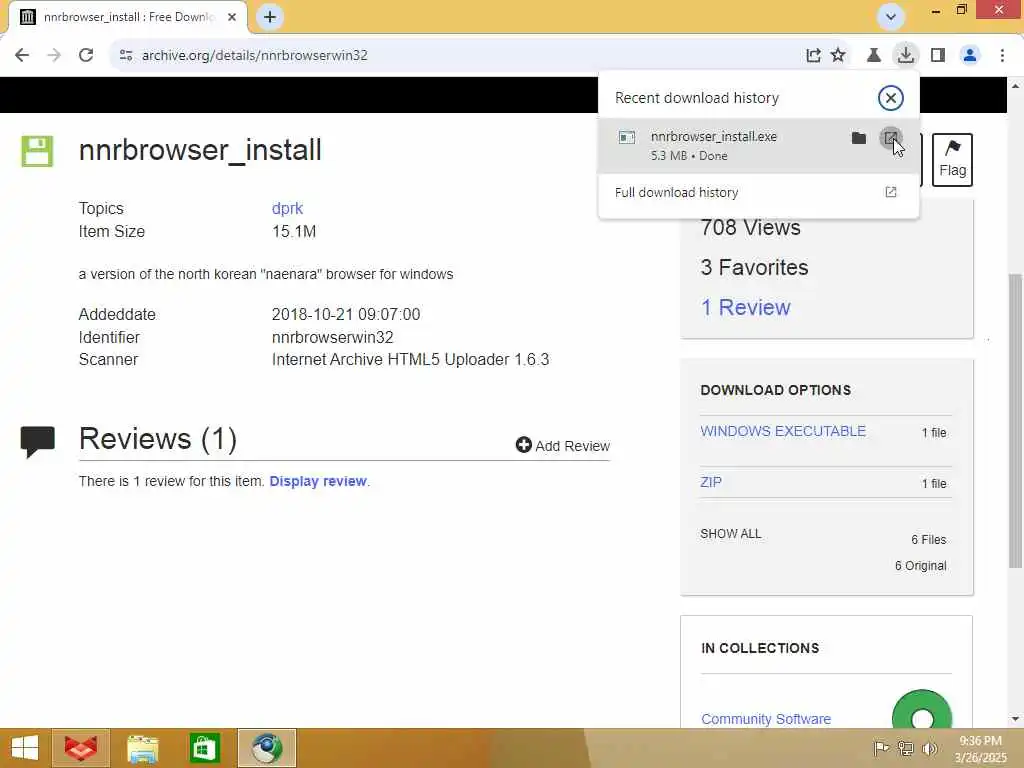Toggle the downloads toolbar button
1024x768 pixels.
[x=906, y=56]
